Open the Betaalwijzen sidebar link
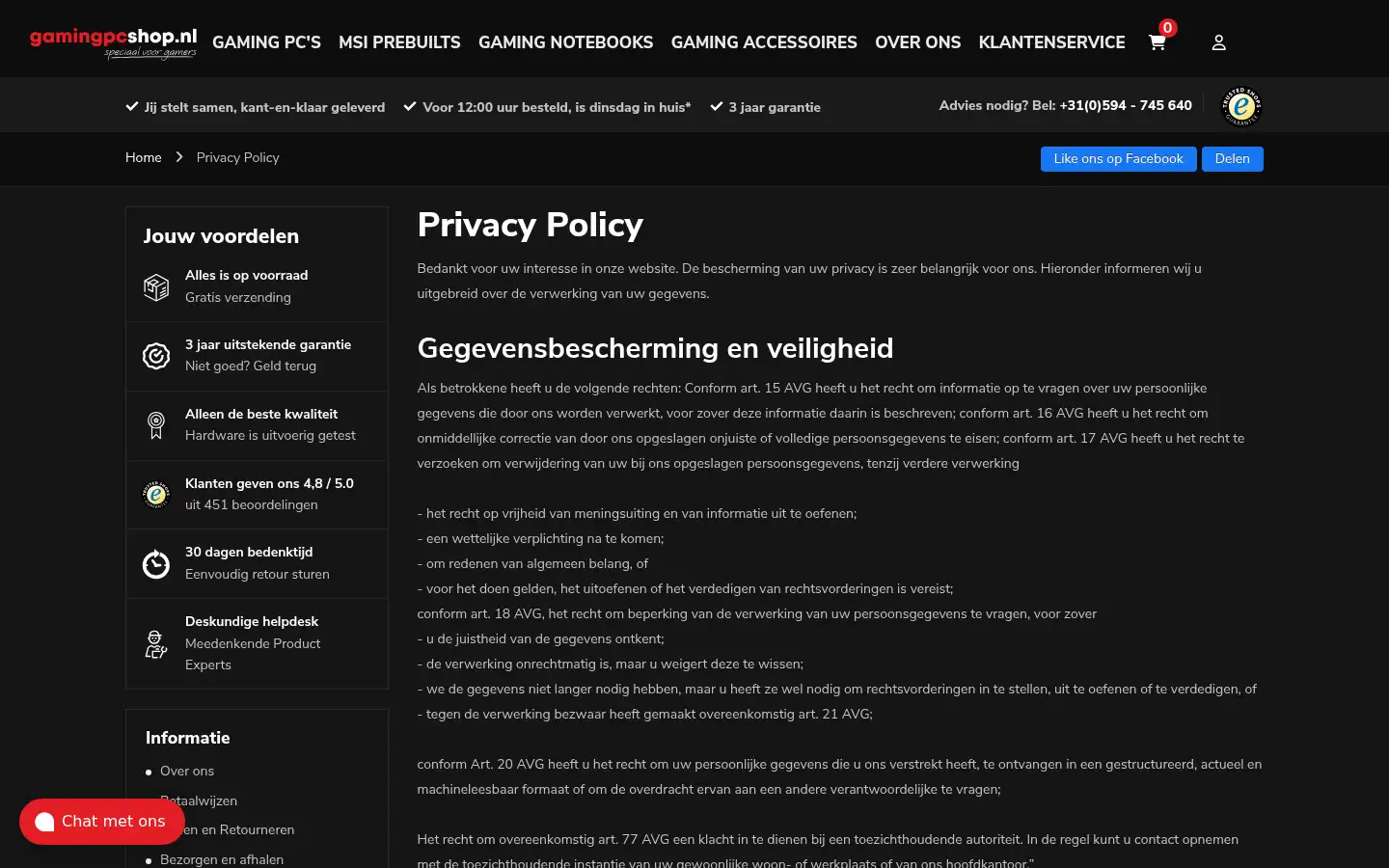The image size is (1389, 868). (199, 800)
